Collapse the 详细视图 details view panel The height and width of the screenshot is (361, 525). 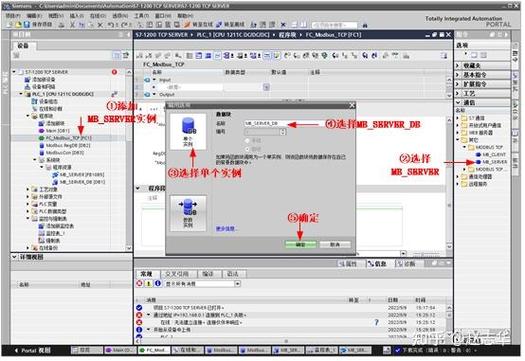(14, 257)
